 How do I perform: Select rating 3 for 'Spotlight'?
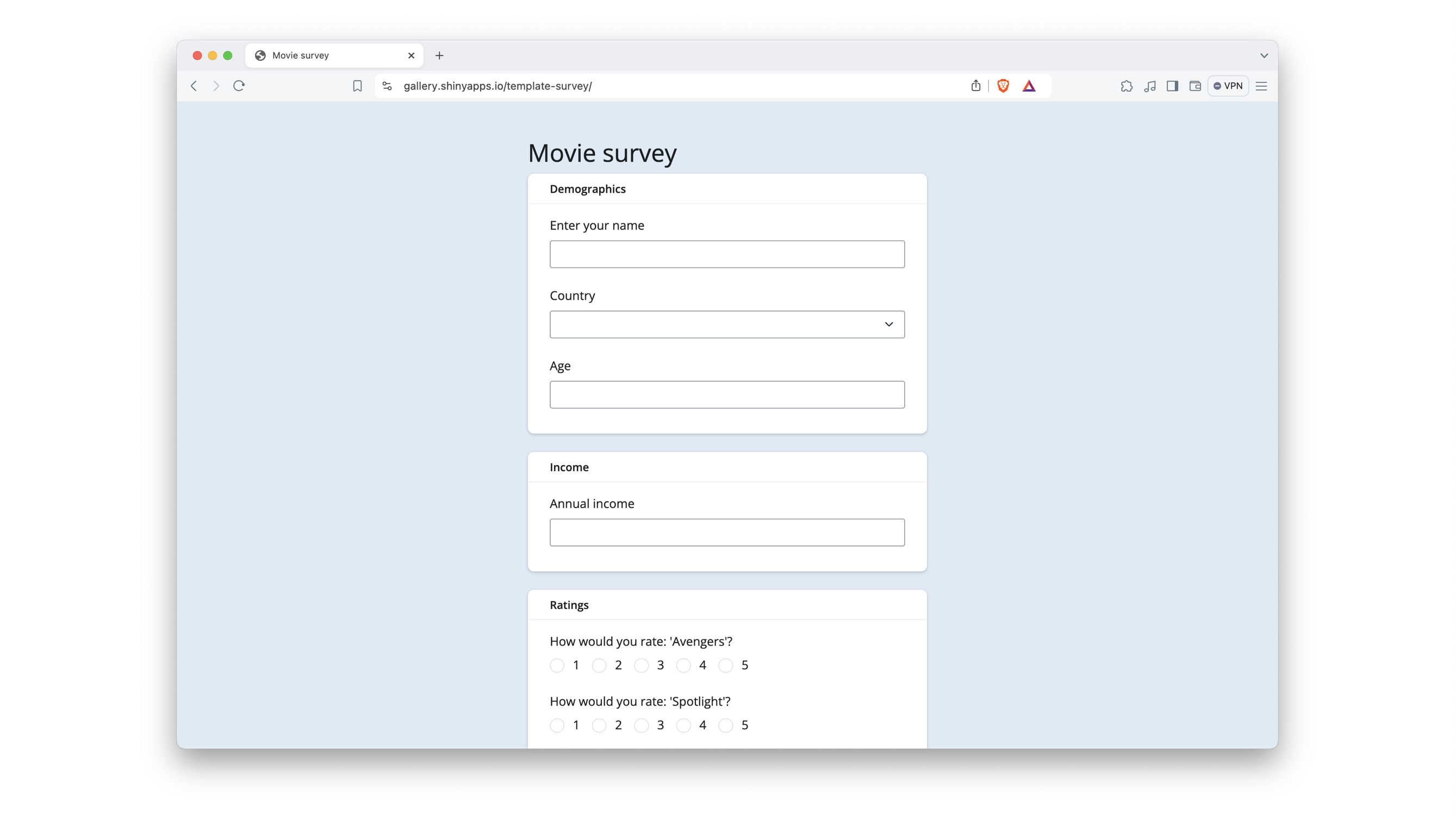(642, 726)
